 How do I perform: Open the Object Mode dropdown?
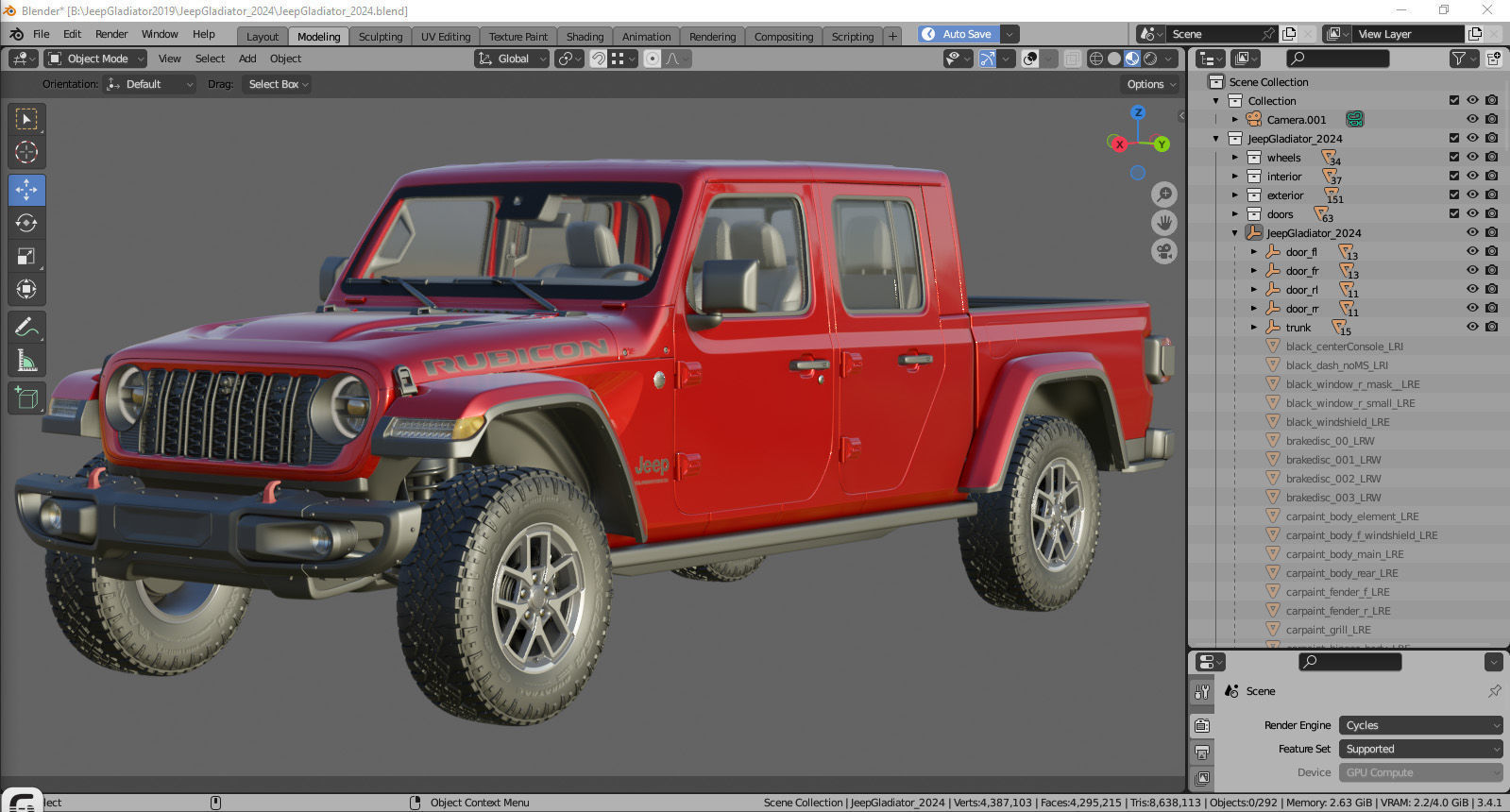click(95, 59)
